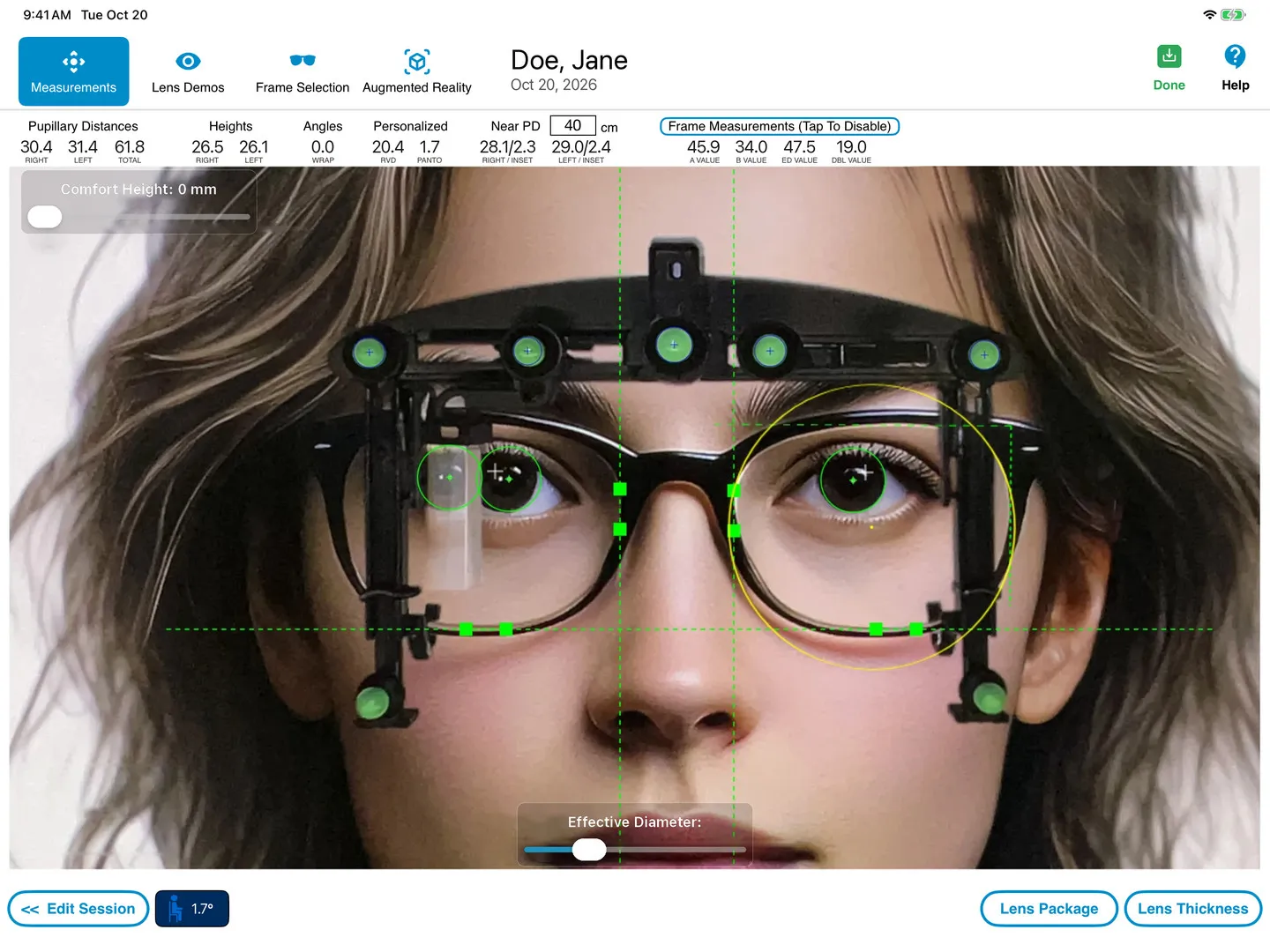
Task: Check Wi-Fi status icon
Action: [1210, 15]
